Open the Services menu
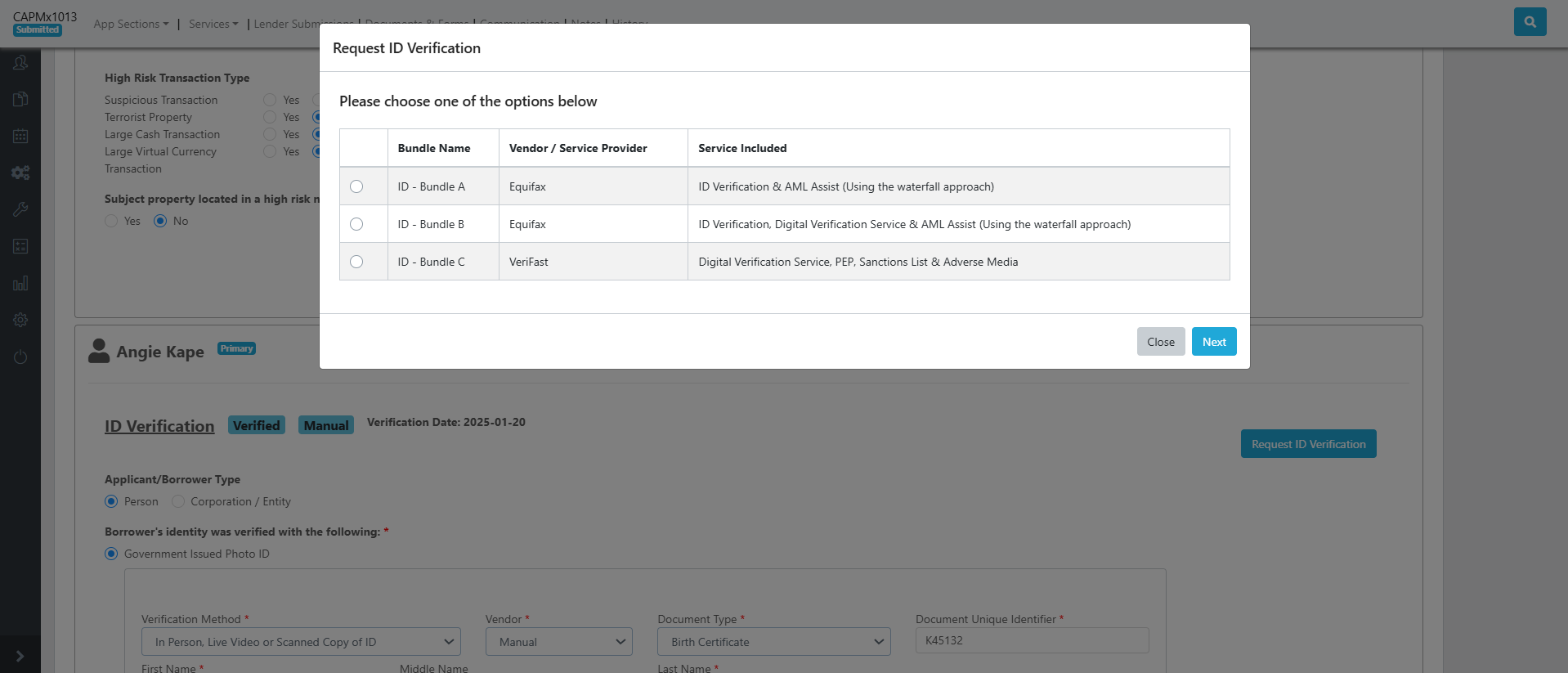The height and width of the screenshot is (673, 1568). 213,24
